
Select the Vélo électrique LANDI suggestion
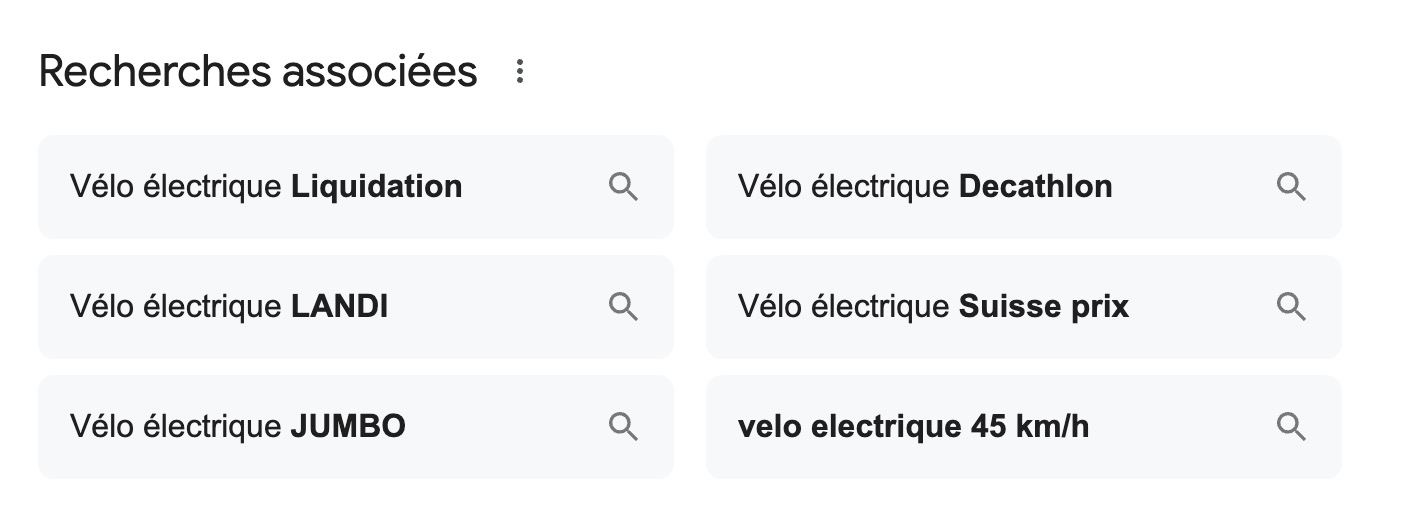tap(356, 307)
